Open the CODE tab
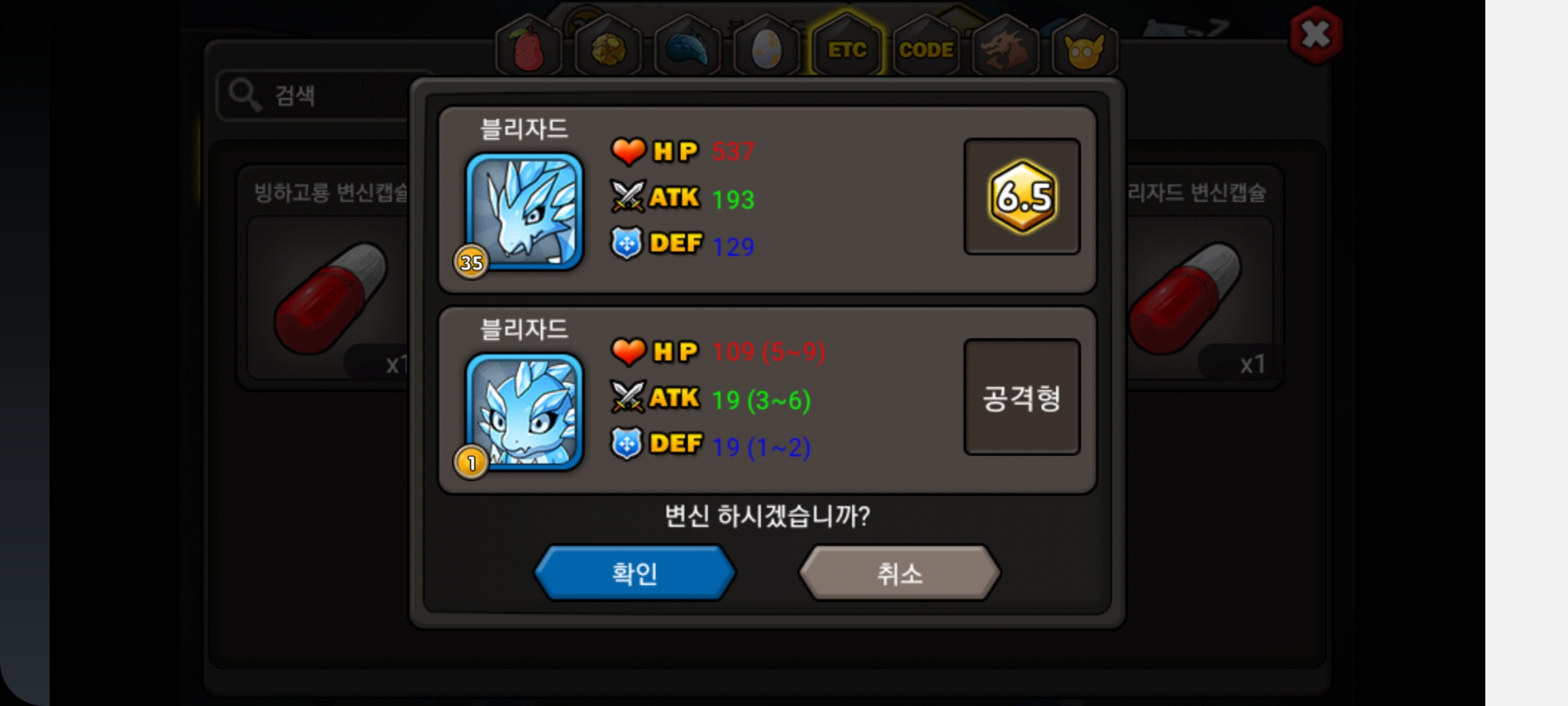Viewport: 1568px width, 706px height. pos(926,47)
